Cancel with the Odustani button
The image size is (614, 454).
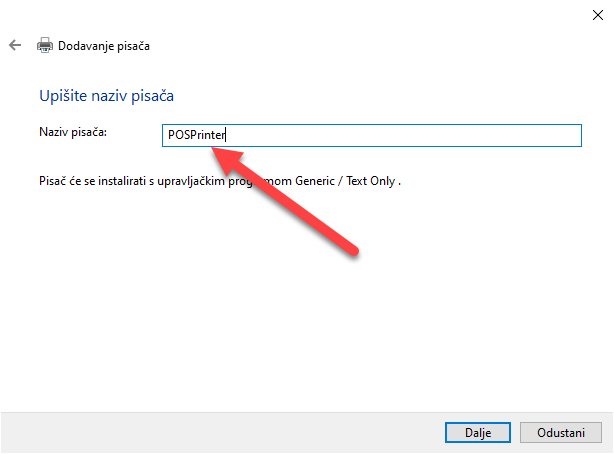[x=561, y=431]
